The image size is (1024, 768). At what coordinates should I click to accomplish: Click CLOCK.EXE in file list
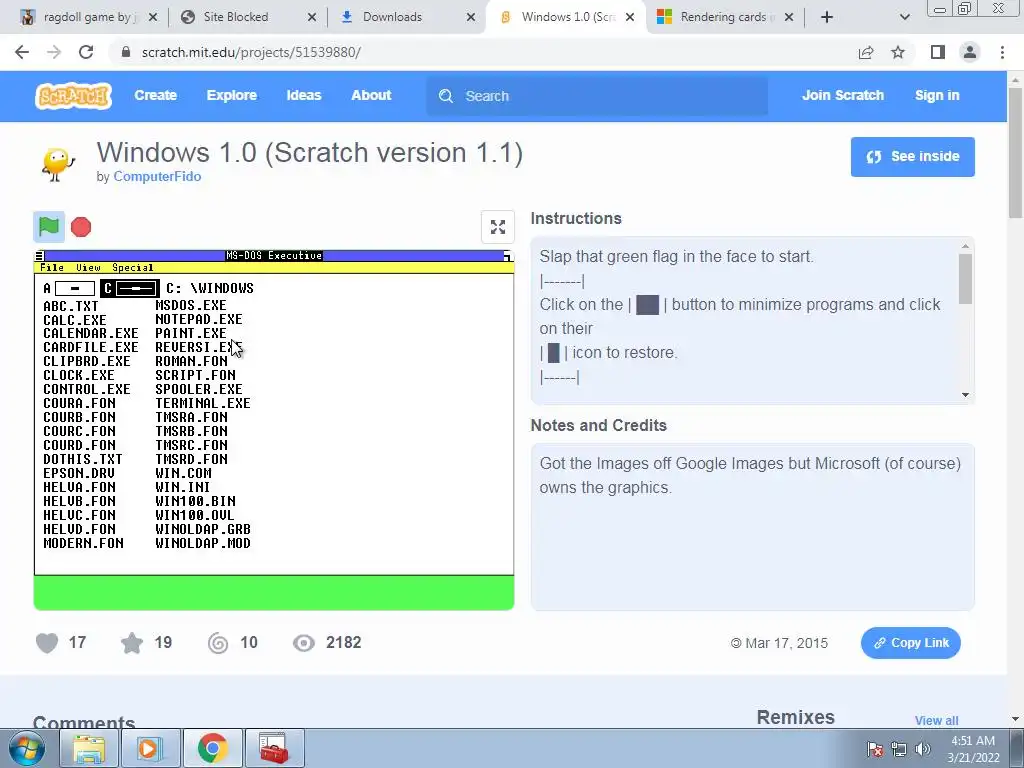(x=78, y=376)
